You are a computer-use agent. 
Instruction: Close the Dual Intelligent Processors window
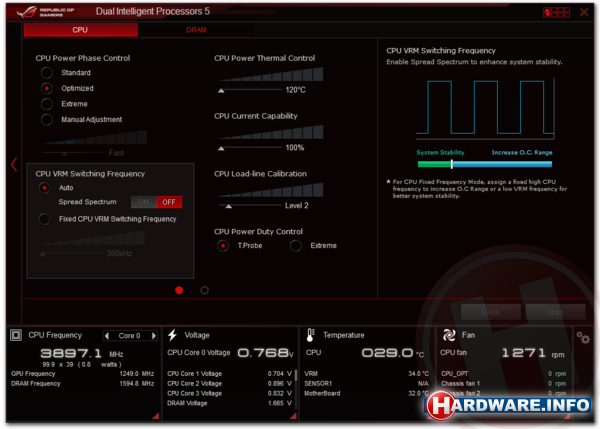tap(584, 12)
